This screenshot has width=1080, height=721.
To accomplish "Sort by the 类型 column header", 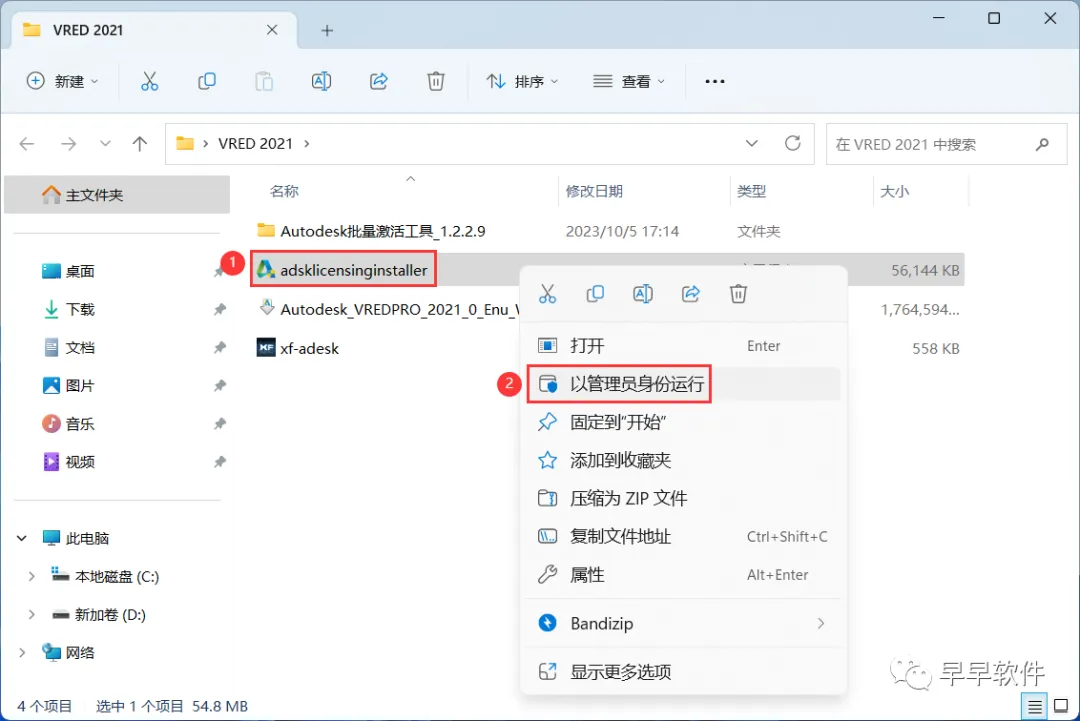I will coord(751,191).
